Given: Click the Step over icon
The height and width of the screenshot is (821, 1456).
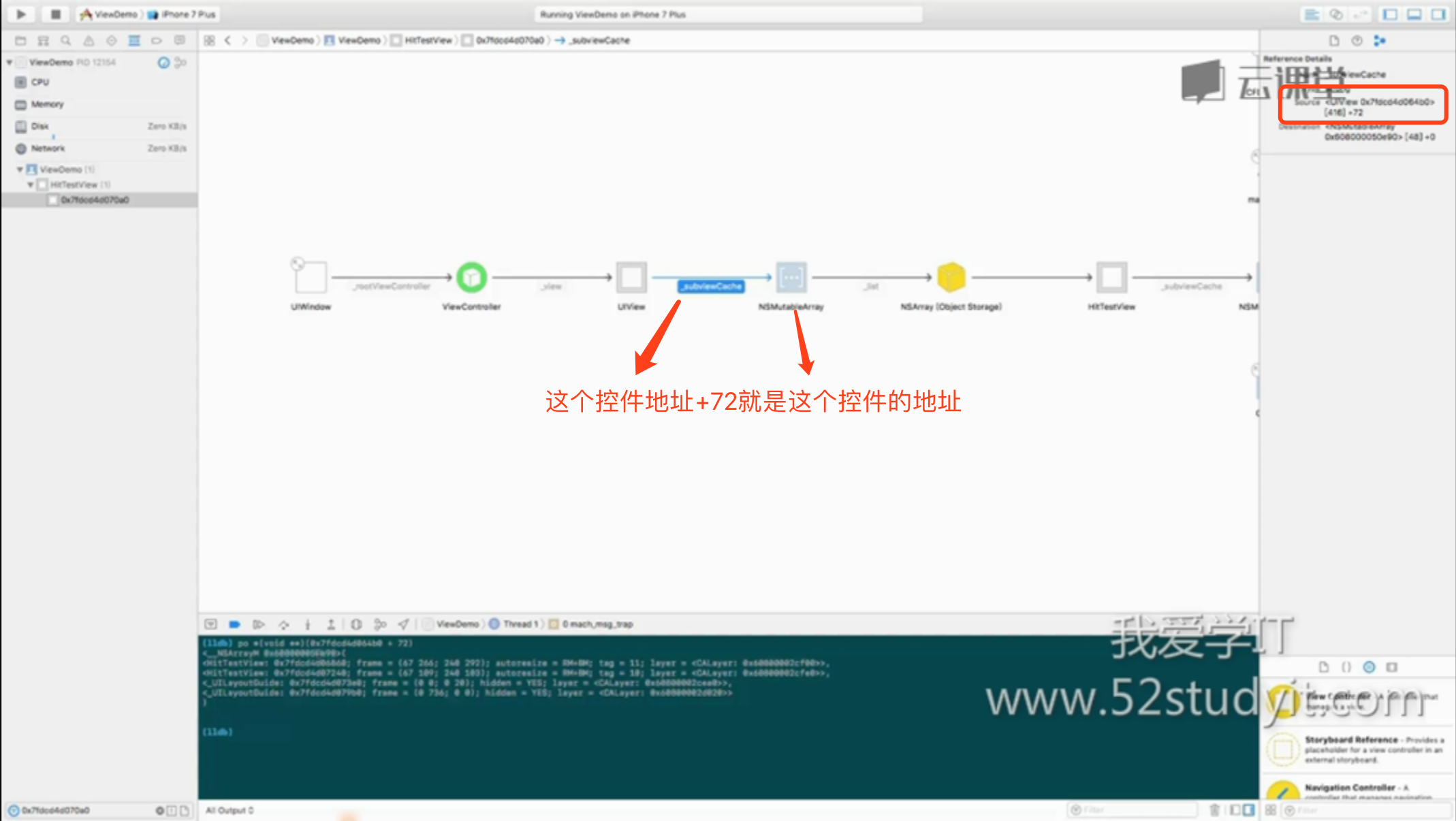Looking at the screenshot, I should click(283, 624).
